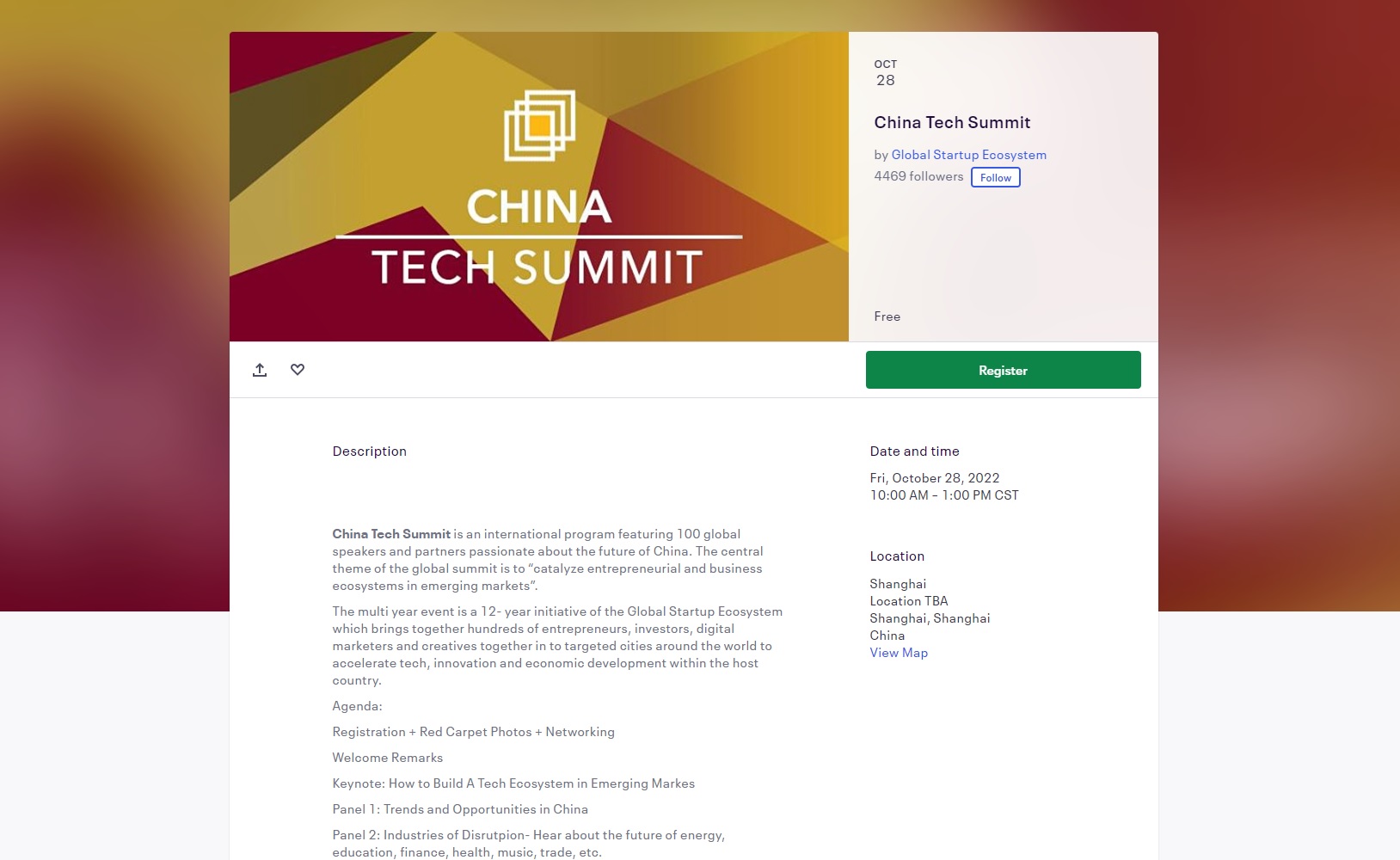This screenshot has height=860, width=1400.
Task: Click the share/upload icon below the banner
Action: click(x=260, y=369)
